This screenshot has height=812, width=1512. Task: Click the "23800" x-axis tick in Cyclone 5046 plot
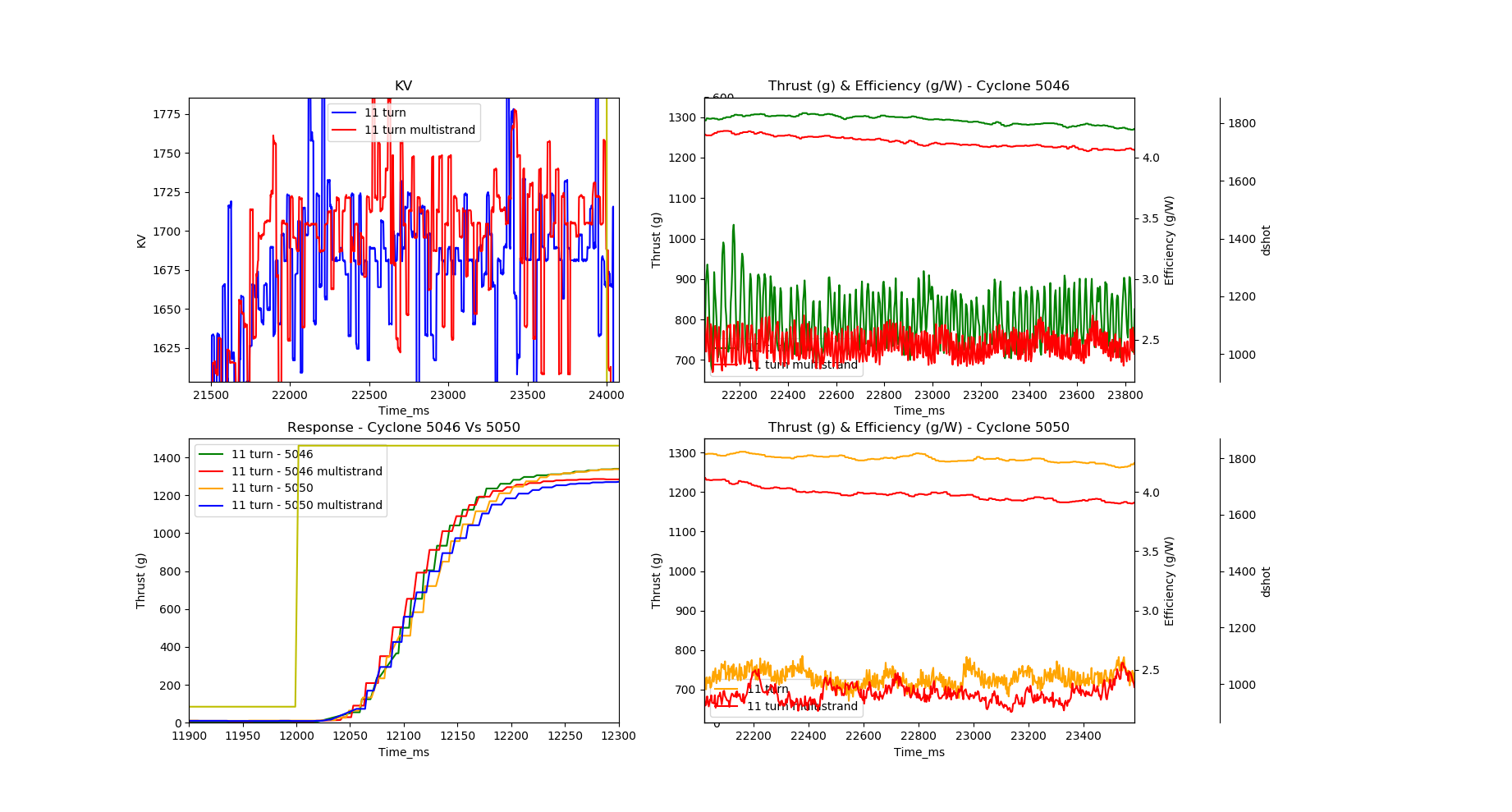pos(1125,395)
